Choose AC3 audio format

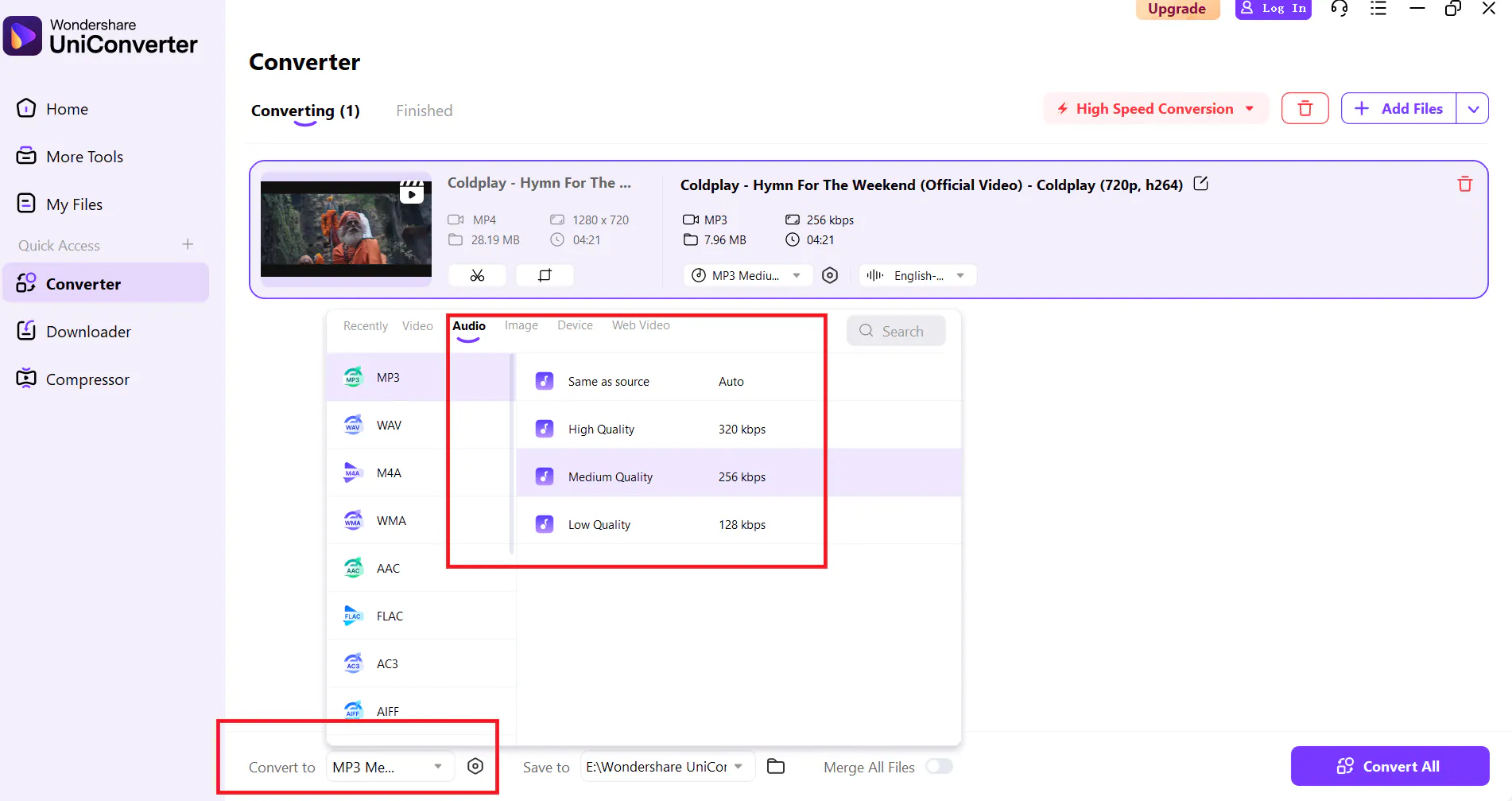coord(421,663)
